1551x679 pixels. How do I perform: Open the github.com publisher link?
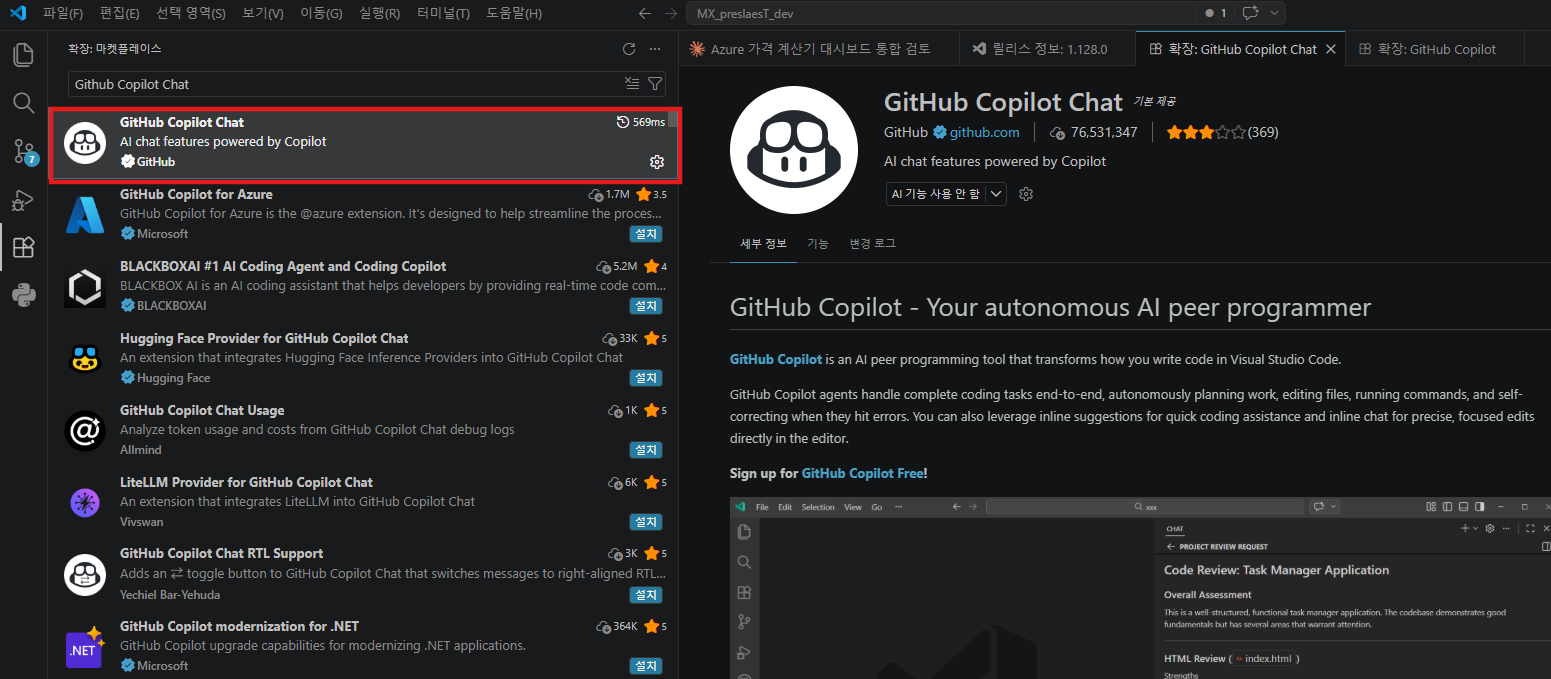coord(984,132)
